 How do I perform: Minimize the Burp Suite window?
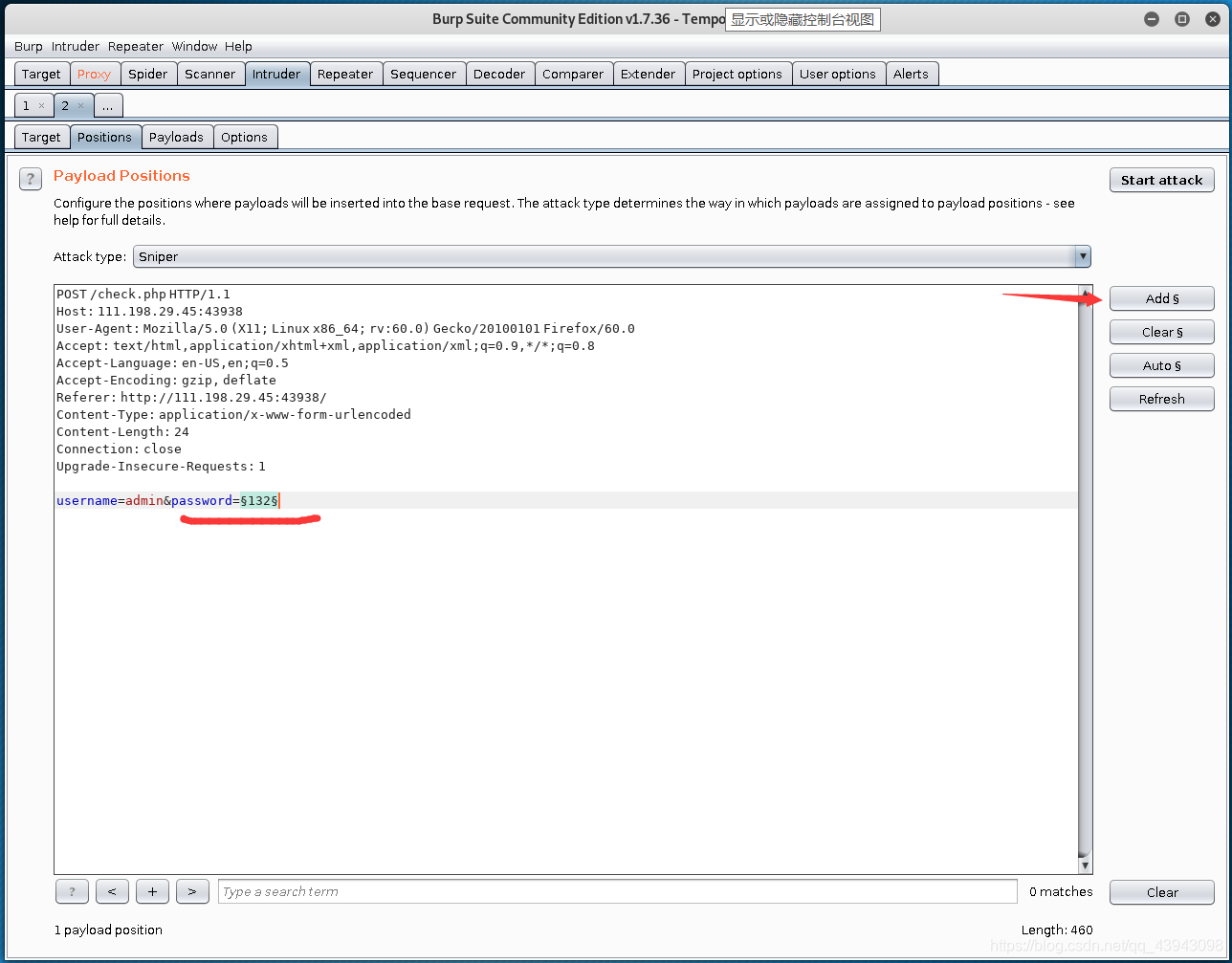(x=1152, y=19)
